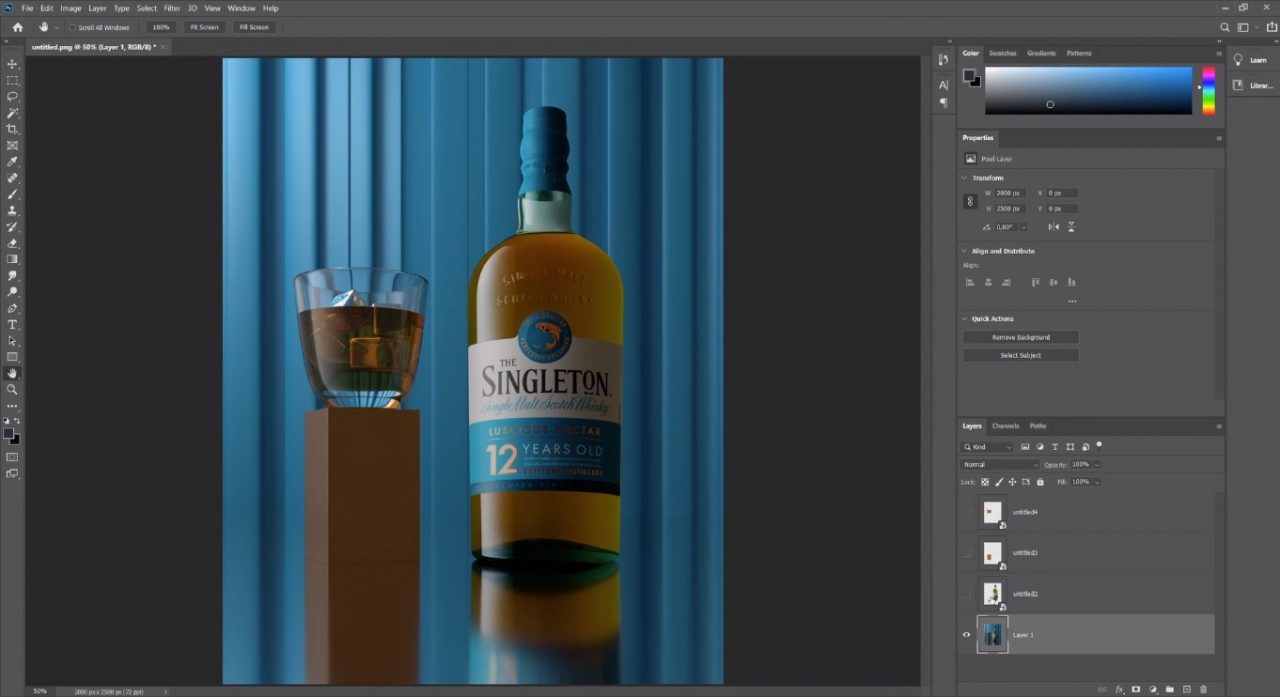Open the Opacity slider dropdown
Screen dimensions: 1280x697
[x=1097, y=465]
